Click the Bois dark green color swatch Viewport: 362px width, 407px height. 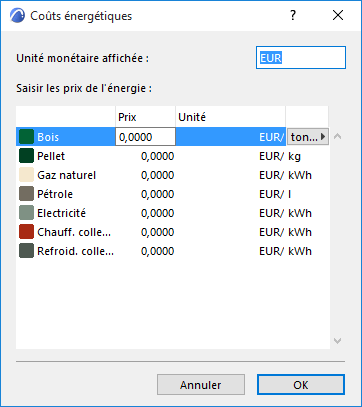pyautogui.click(x=27, y=137)
